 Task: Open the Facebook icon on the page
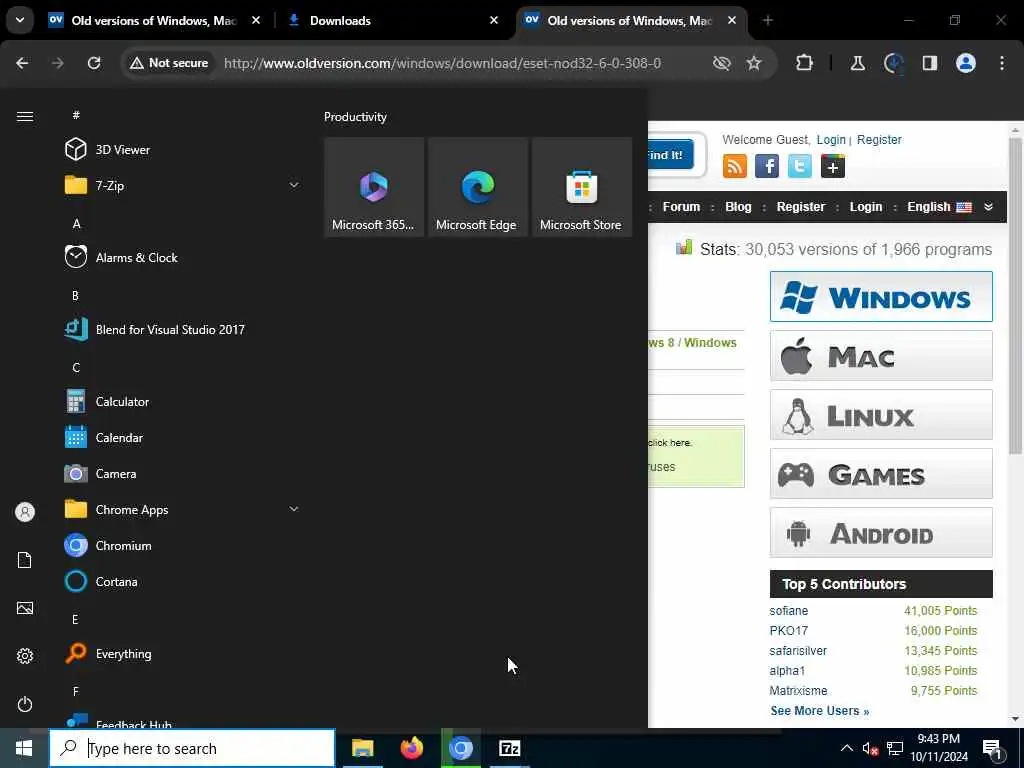(767, 166)
